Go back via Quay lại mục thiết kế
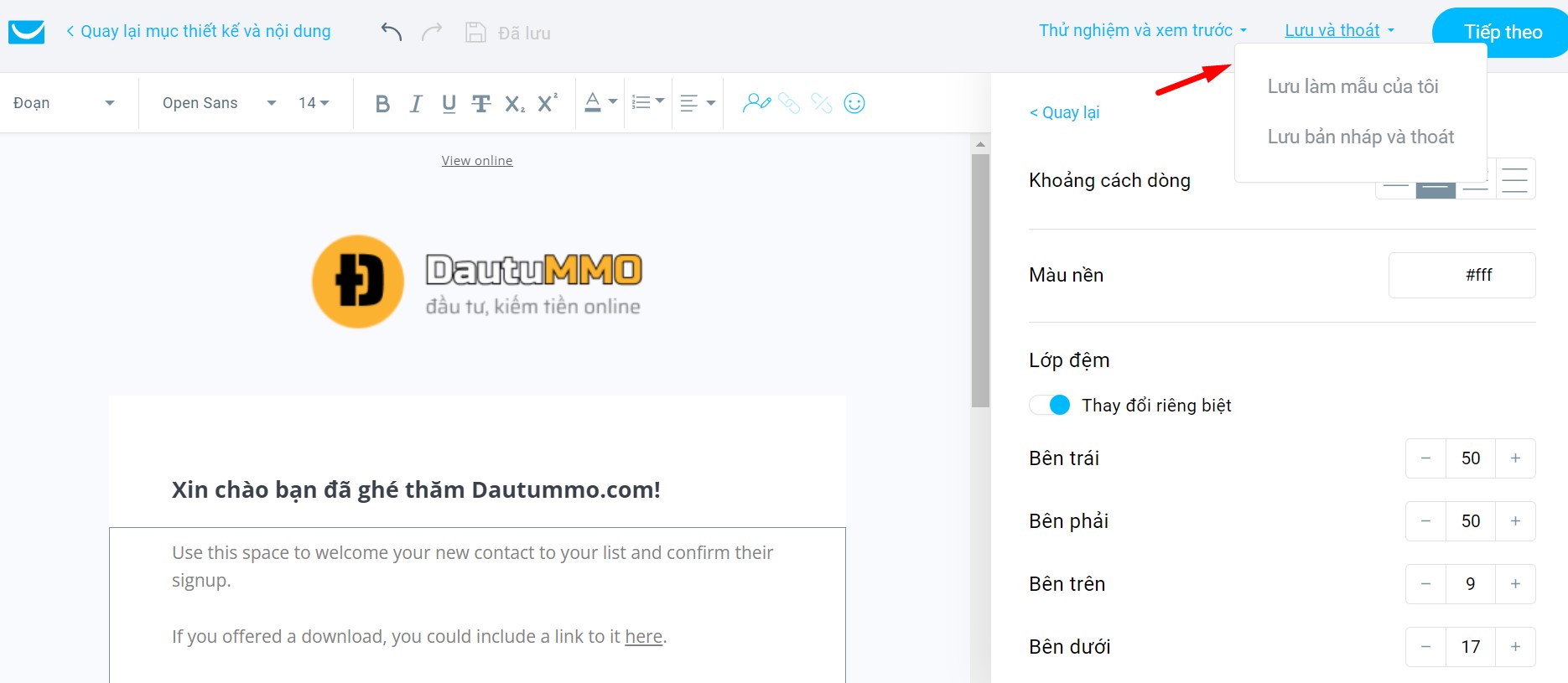 click(x=198, y=31)
